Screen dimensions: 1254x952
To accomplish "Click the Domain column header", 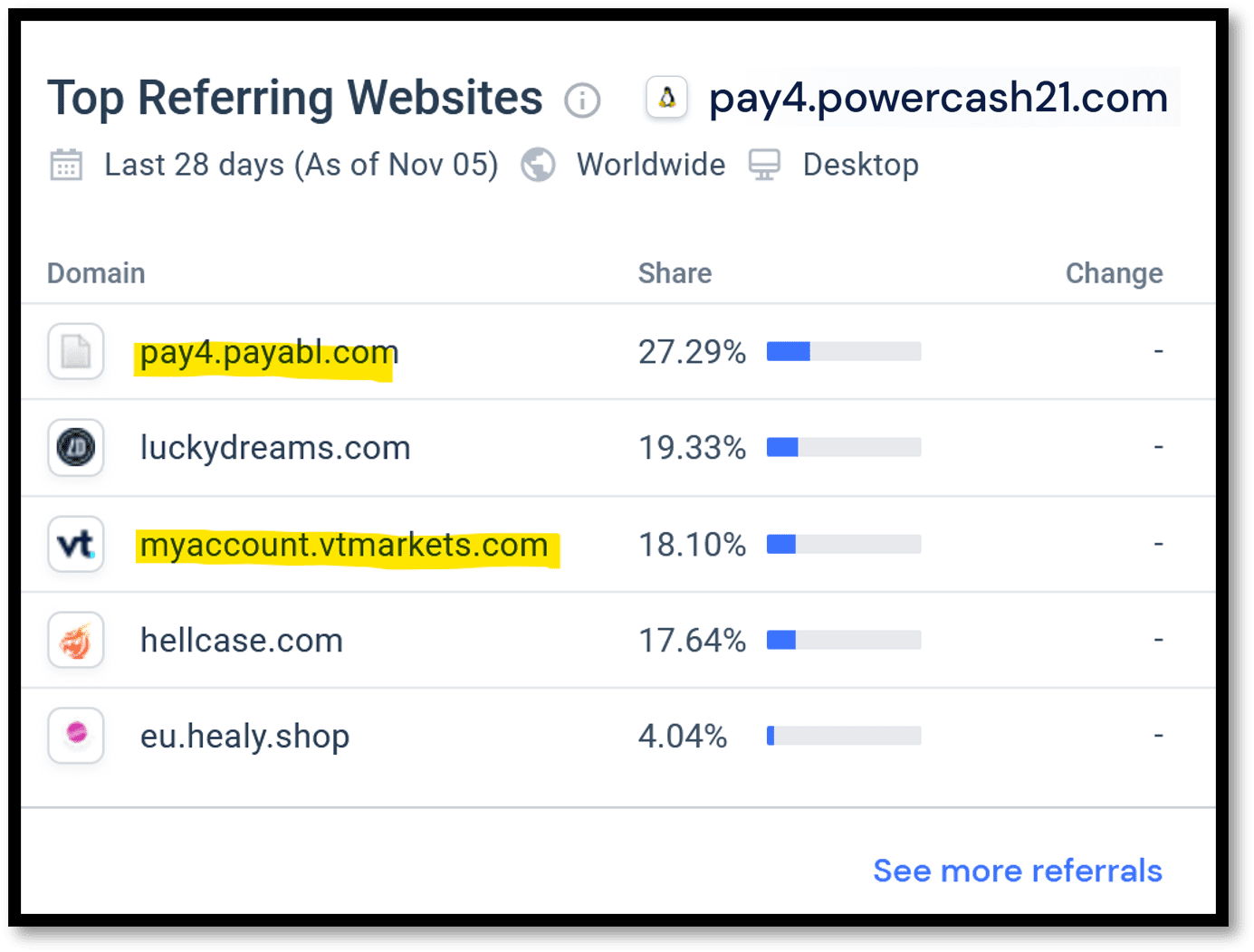I will pyautogui.click(x=96, y=273).
